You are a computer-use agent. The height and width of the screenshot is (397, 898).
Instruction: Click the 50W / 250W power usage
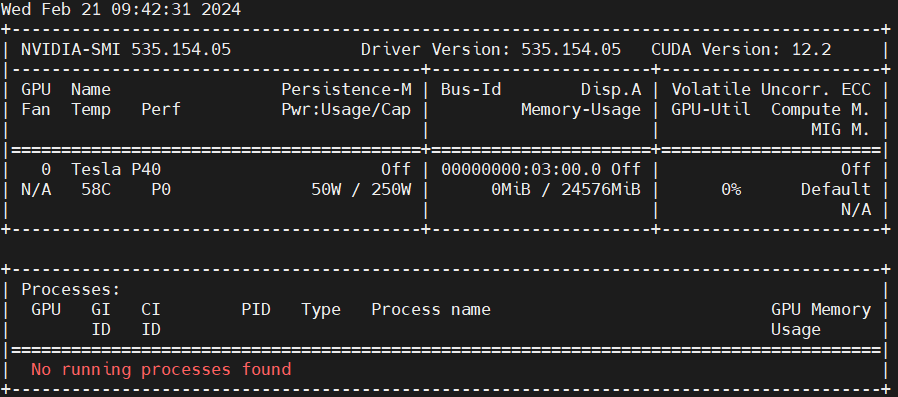coord(361,189)
